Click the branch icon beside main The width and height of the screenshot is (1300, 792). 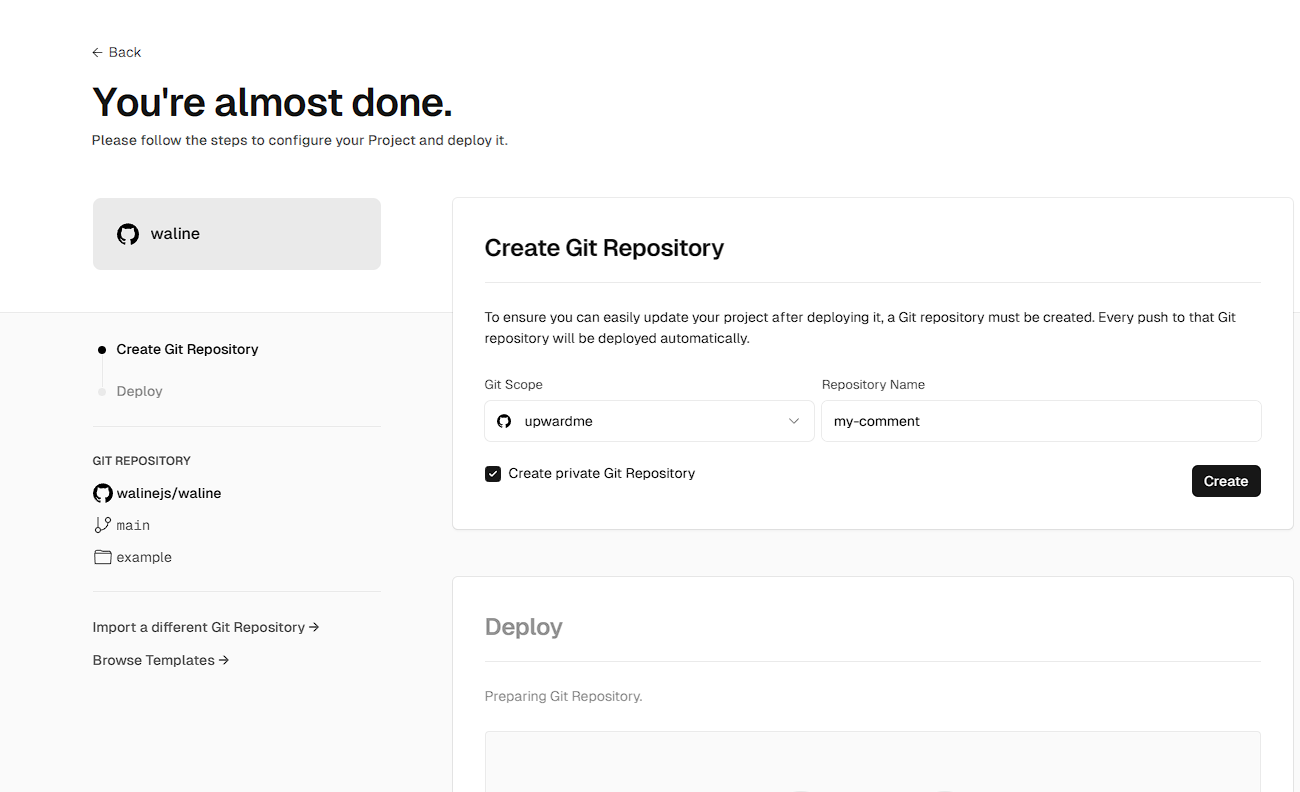tap(102, 525)
